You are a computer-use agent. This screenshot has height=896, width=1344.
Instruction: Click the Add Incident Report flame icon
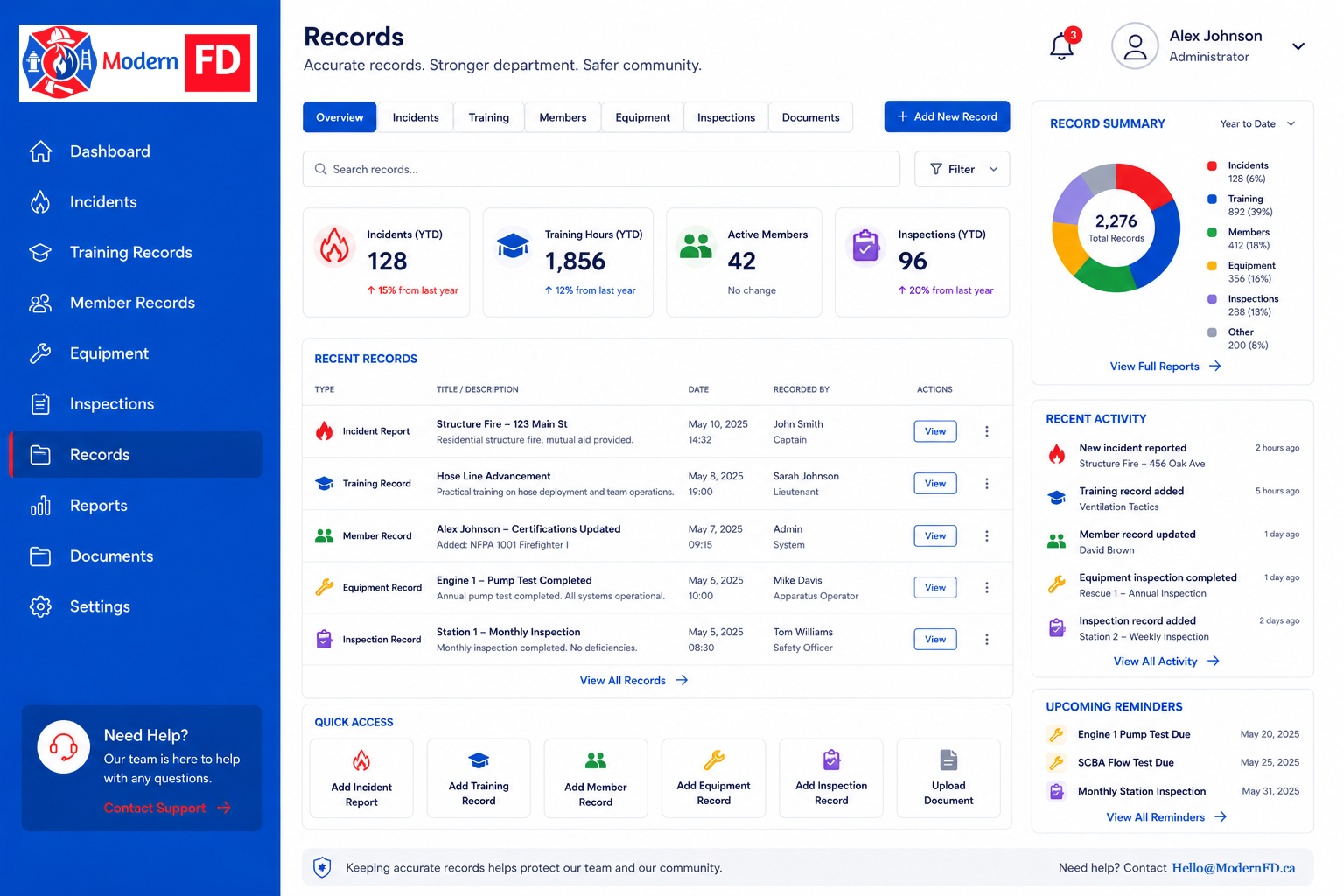pos(361,760)
